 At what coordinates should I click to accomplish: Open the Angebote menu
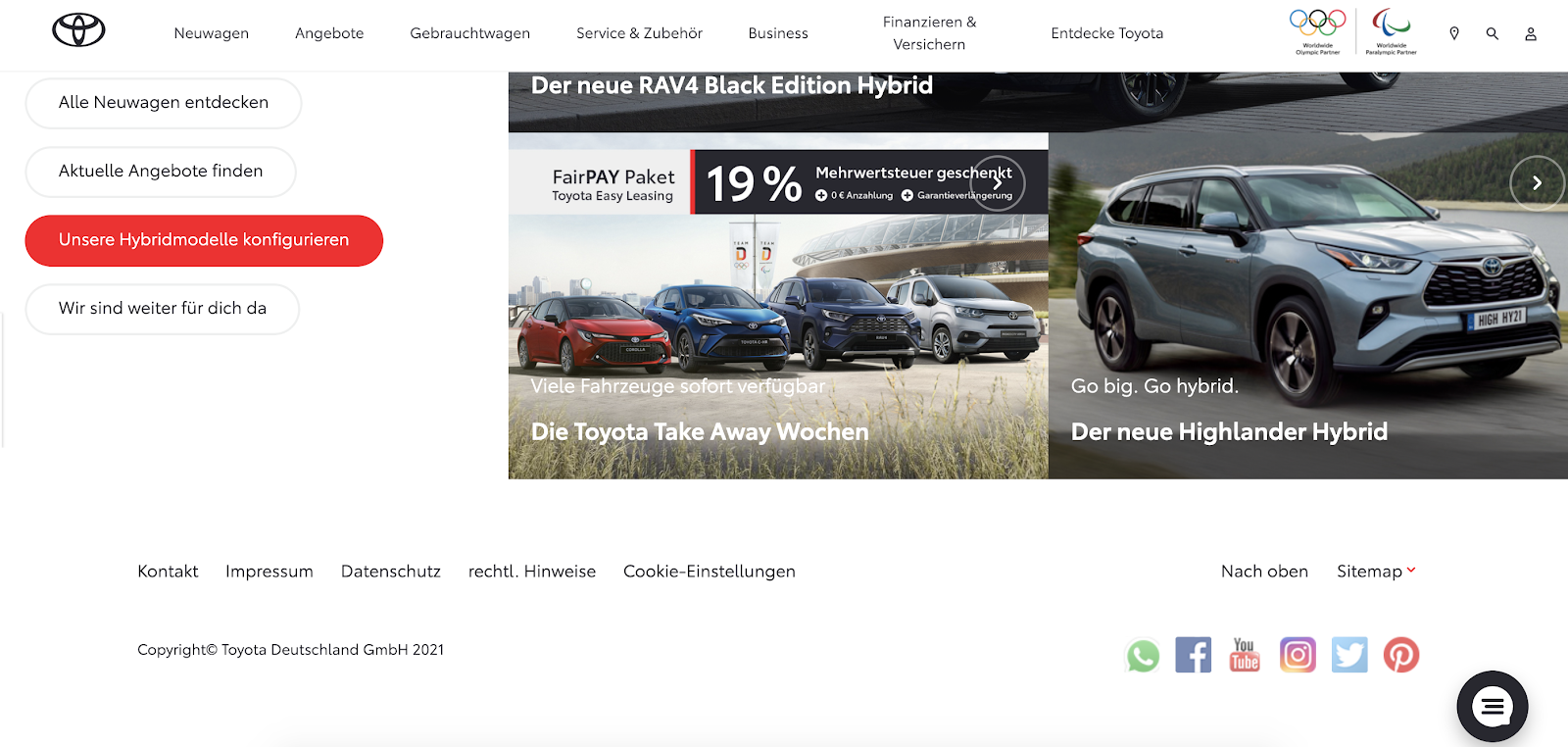pos(329,33)
